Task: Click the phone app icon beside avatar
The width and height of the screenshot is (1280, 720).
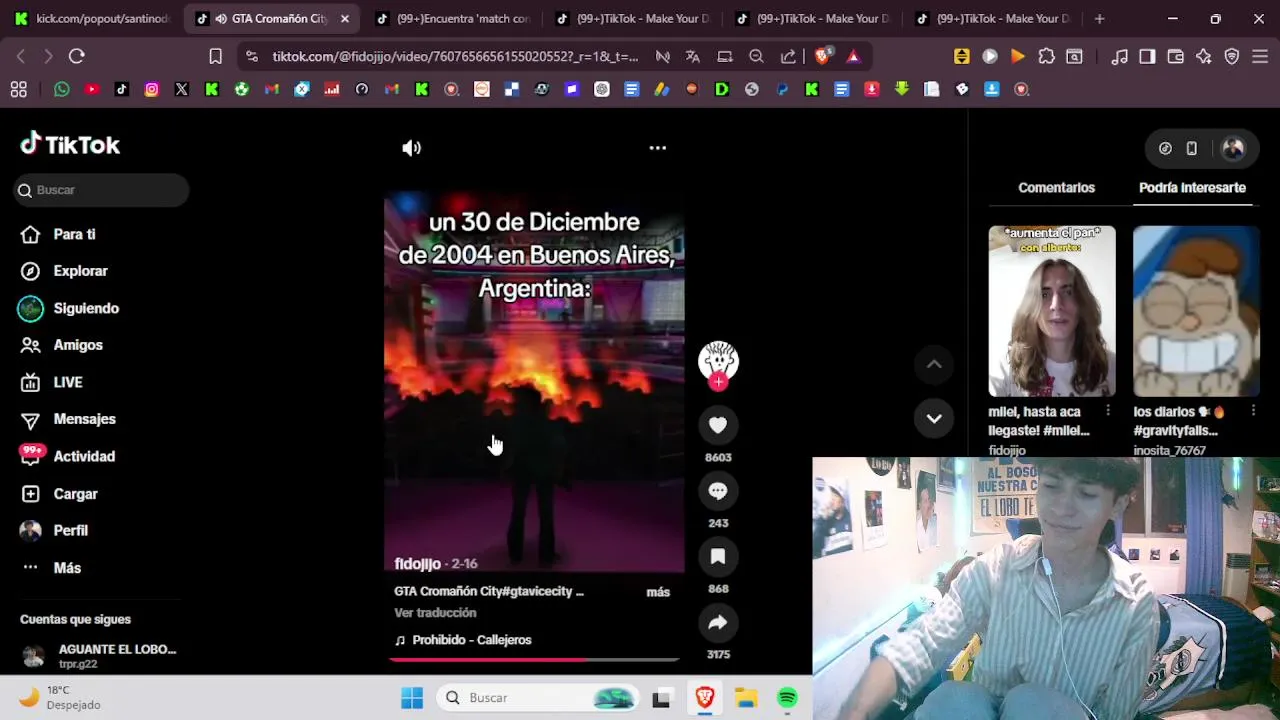Action: tap(1192, 148)
